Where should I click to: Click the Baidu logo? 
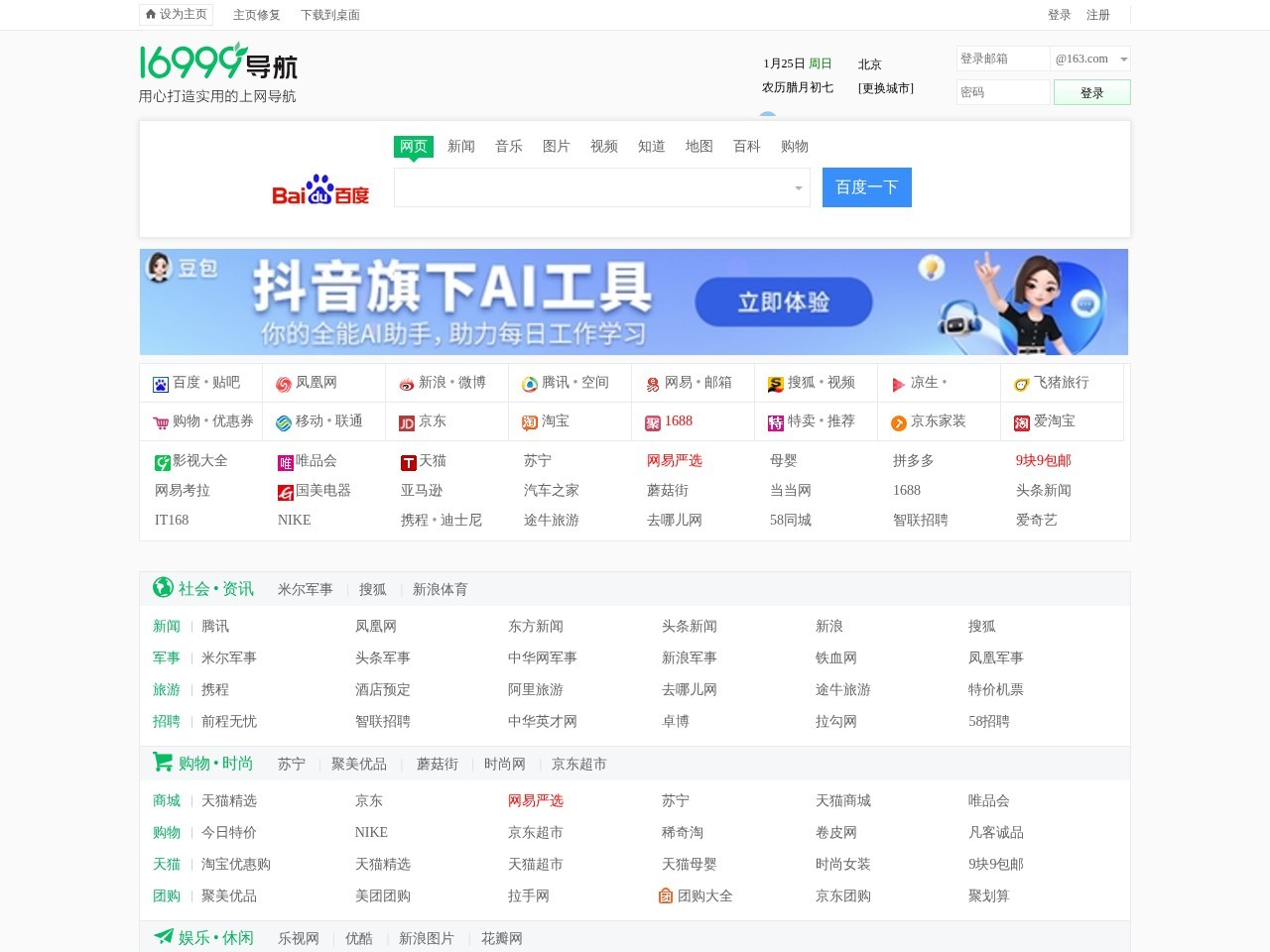320,189
